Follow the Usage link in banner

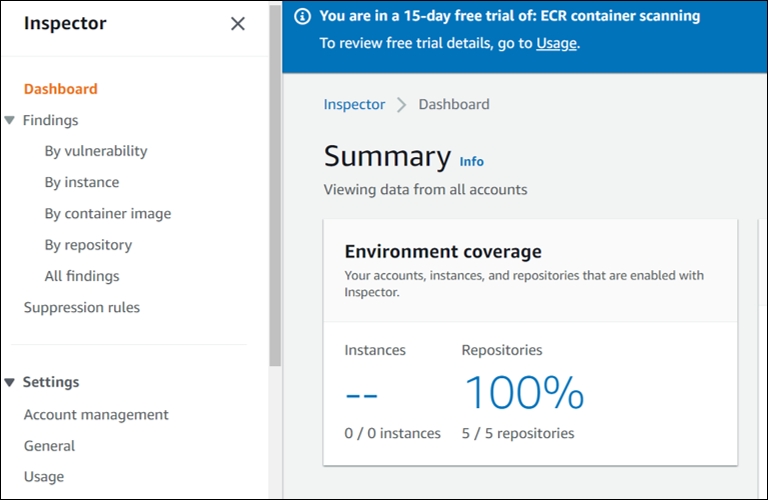coord(557,43)
